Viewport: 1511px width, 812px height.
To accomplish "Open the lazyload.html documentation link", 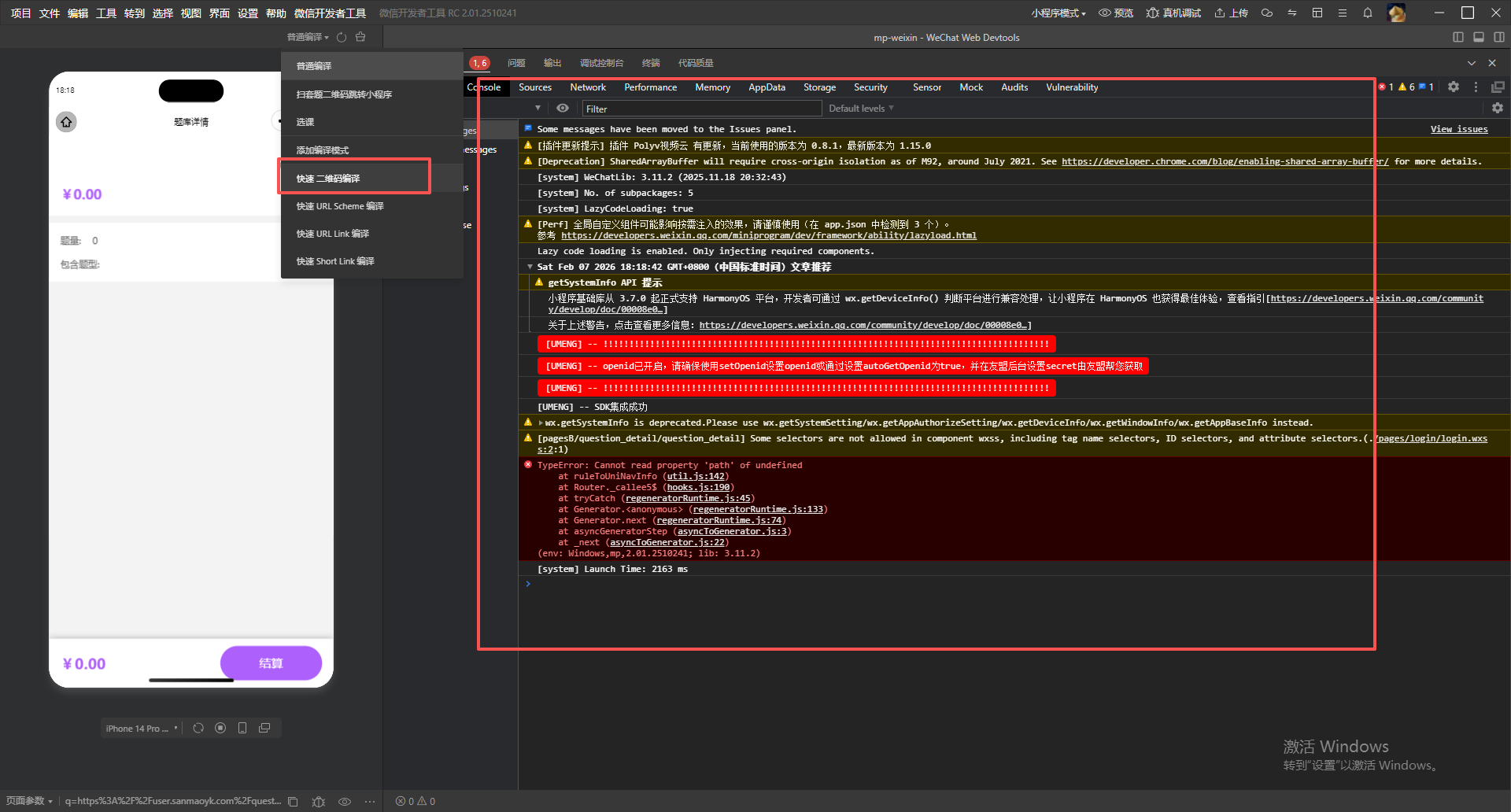I will 769,235.
